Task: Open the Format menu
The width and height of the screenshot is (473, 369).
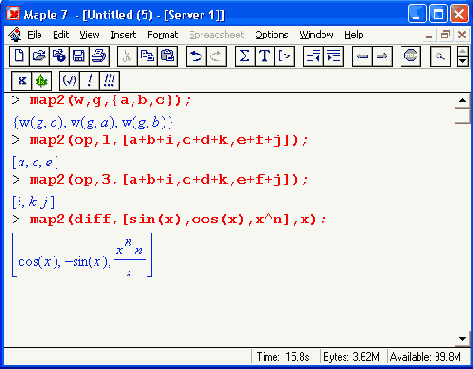Action: 163,35
